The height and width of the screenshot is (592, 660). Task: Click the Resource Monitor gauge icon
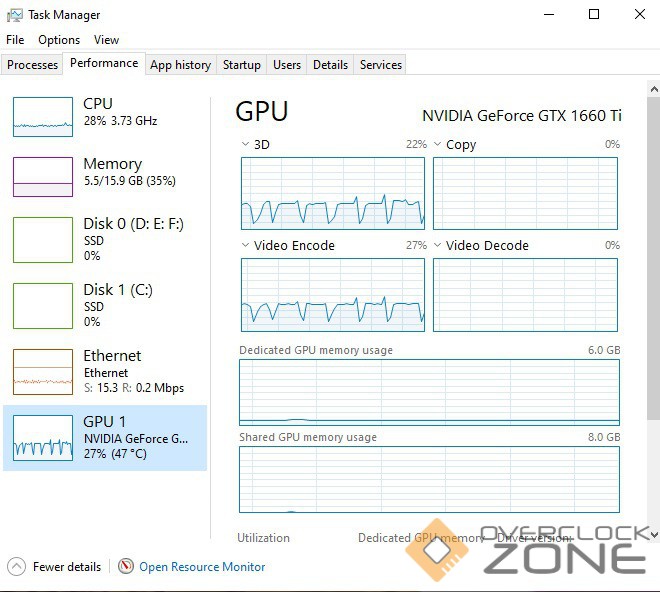tap(126, 566)
